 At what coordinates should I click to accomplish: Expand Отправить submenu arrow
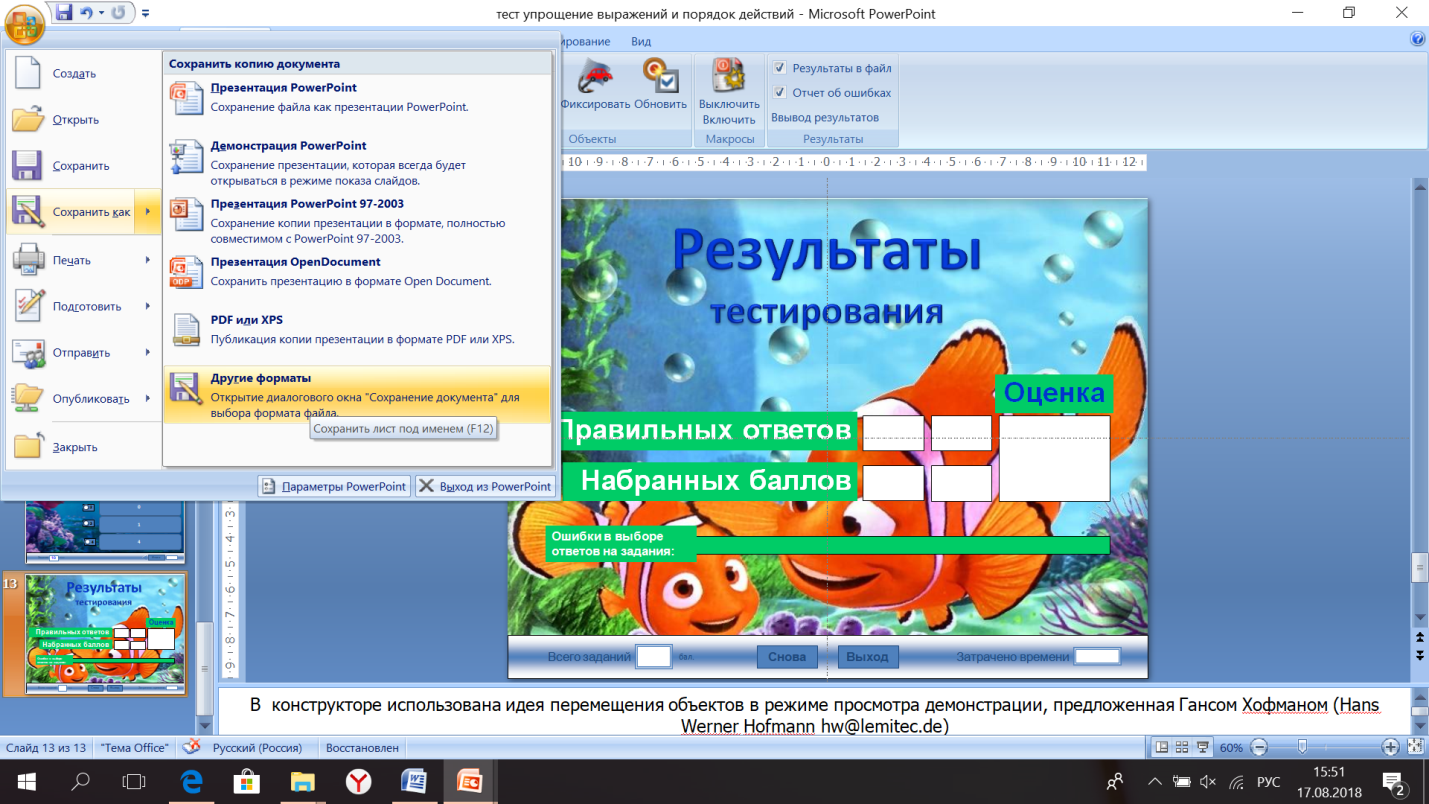point(148,352)
